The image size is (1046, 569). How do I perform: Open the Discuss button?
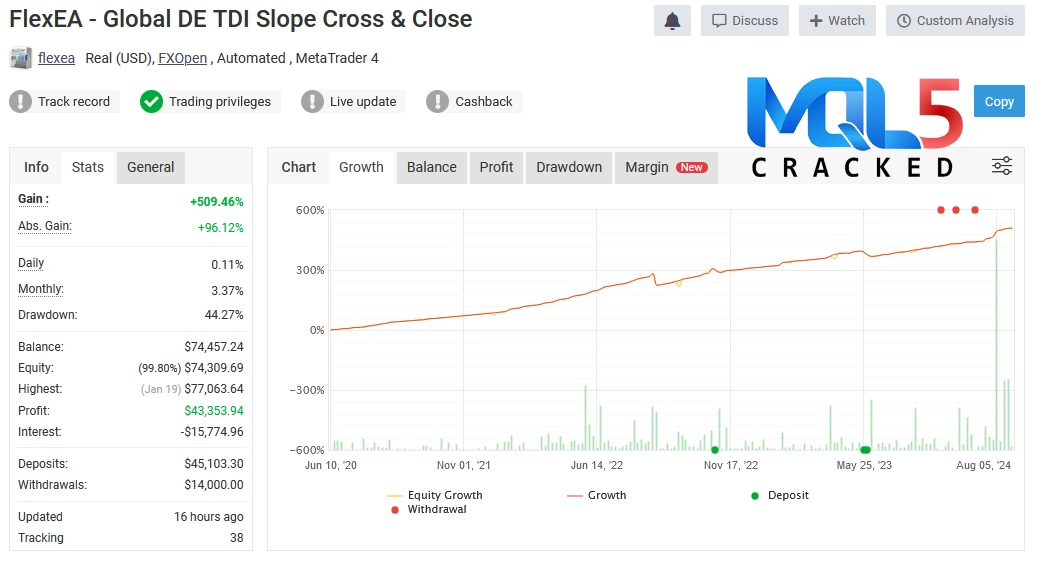(x=744, y=21)
